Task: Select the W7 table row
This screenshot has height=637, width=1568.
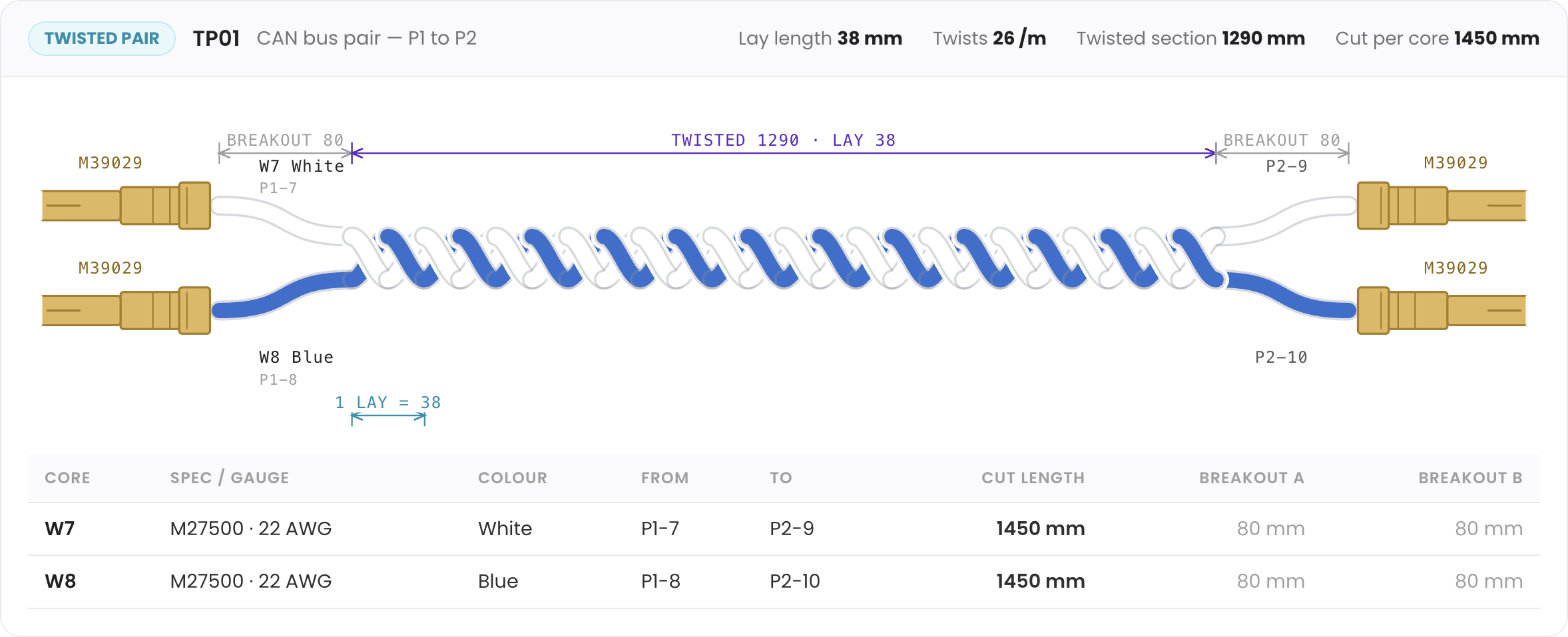Action: tap(784, 529)
